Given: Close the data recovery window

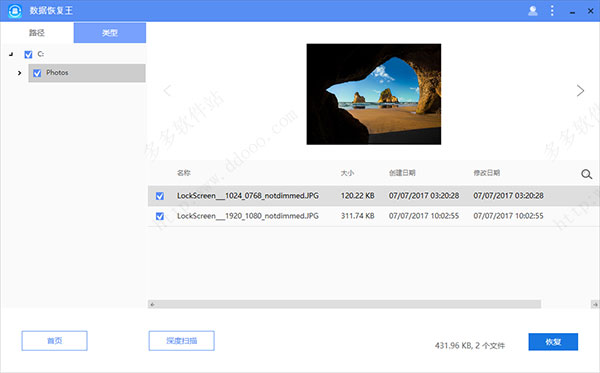Looking at the screenshot, I should 590,11.
